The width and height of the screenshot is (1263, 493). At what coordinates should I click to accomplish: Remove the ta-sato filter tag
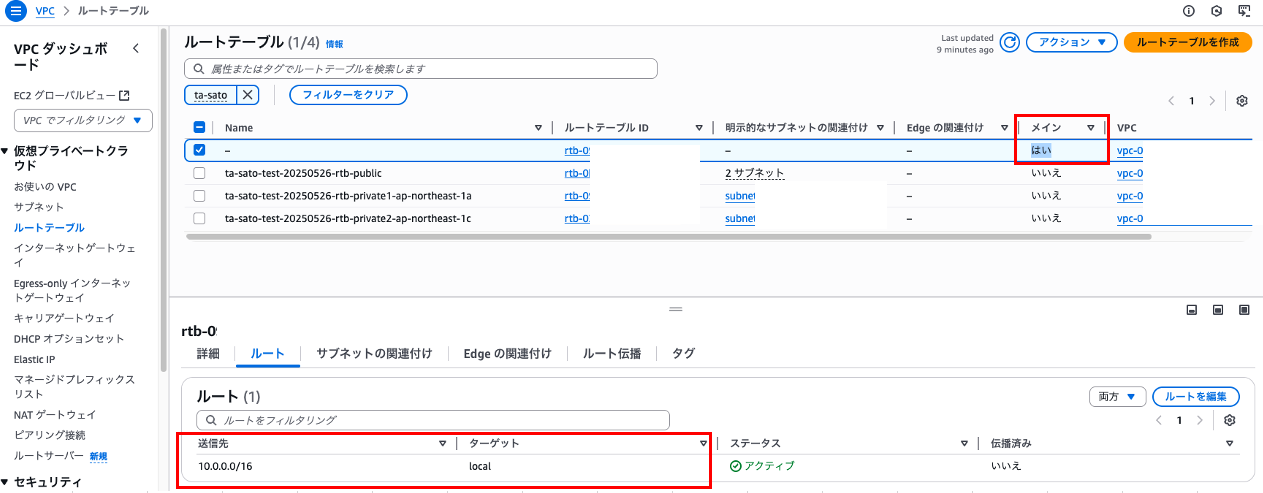click(x=247, y=95)
